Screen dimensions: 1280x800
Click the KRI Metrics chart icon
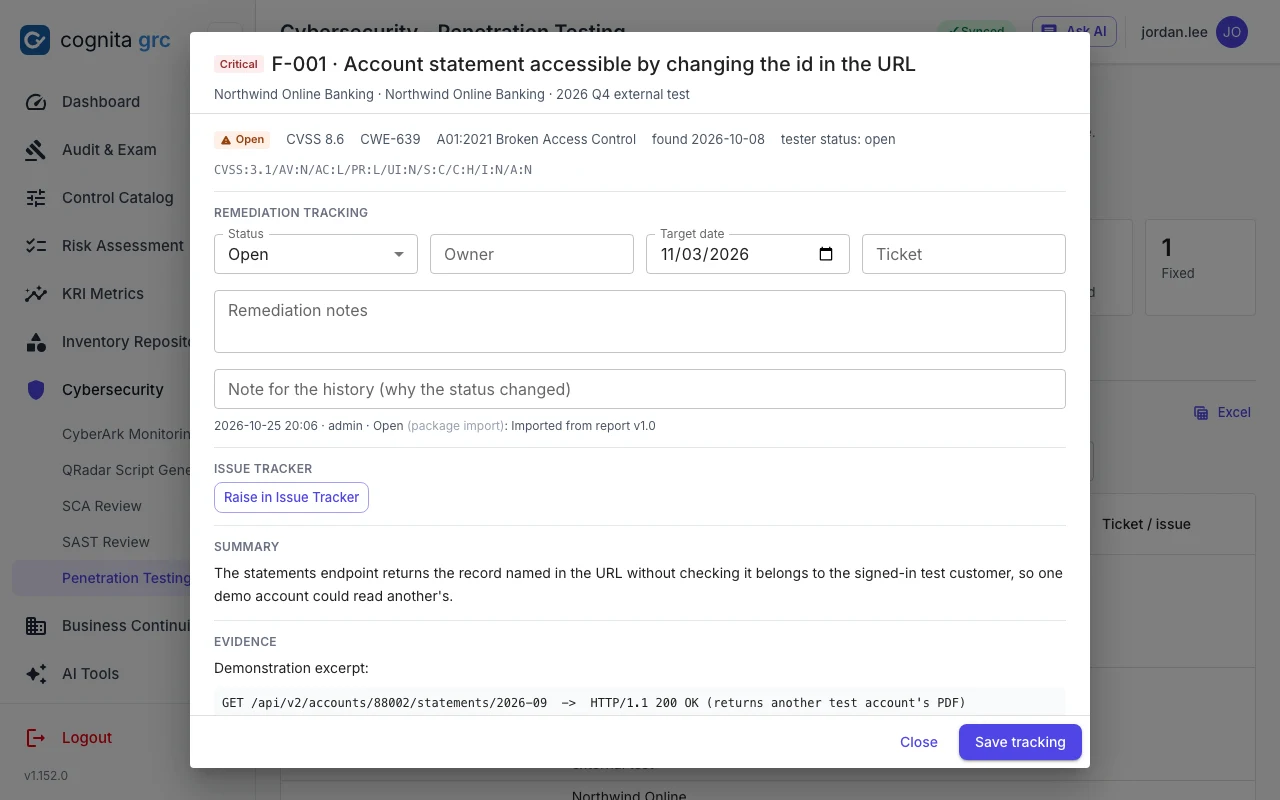36,294
